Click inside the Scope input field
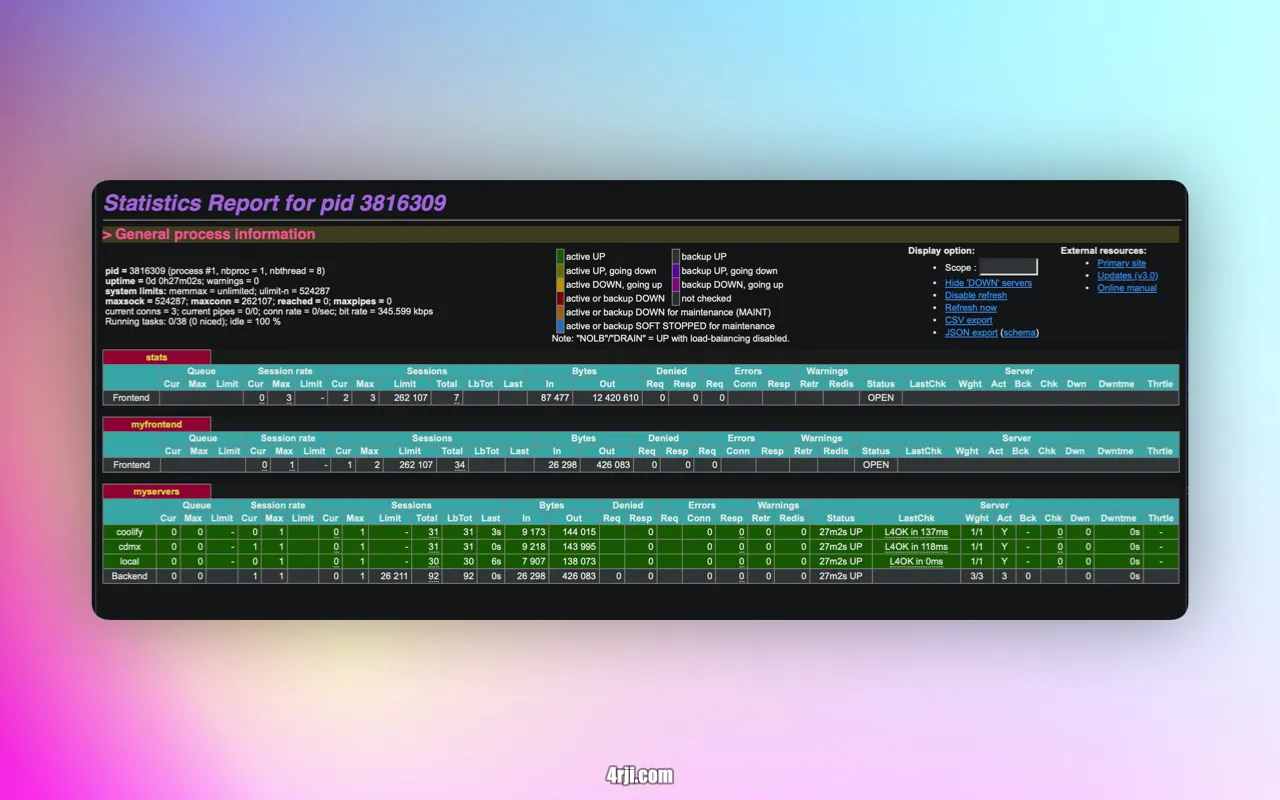This screenshot has height=800, width=1280. [x=1009, y=267]
